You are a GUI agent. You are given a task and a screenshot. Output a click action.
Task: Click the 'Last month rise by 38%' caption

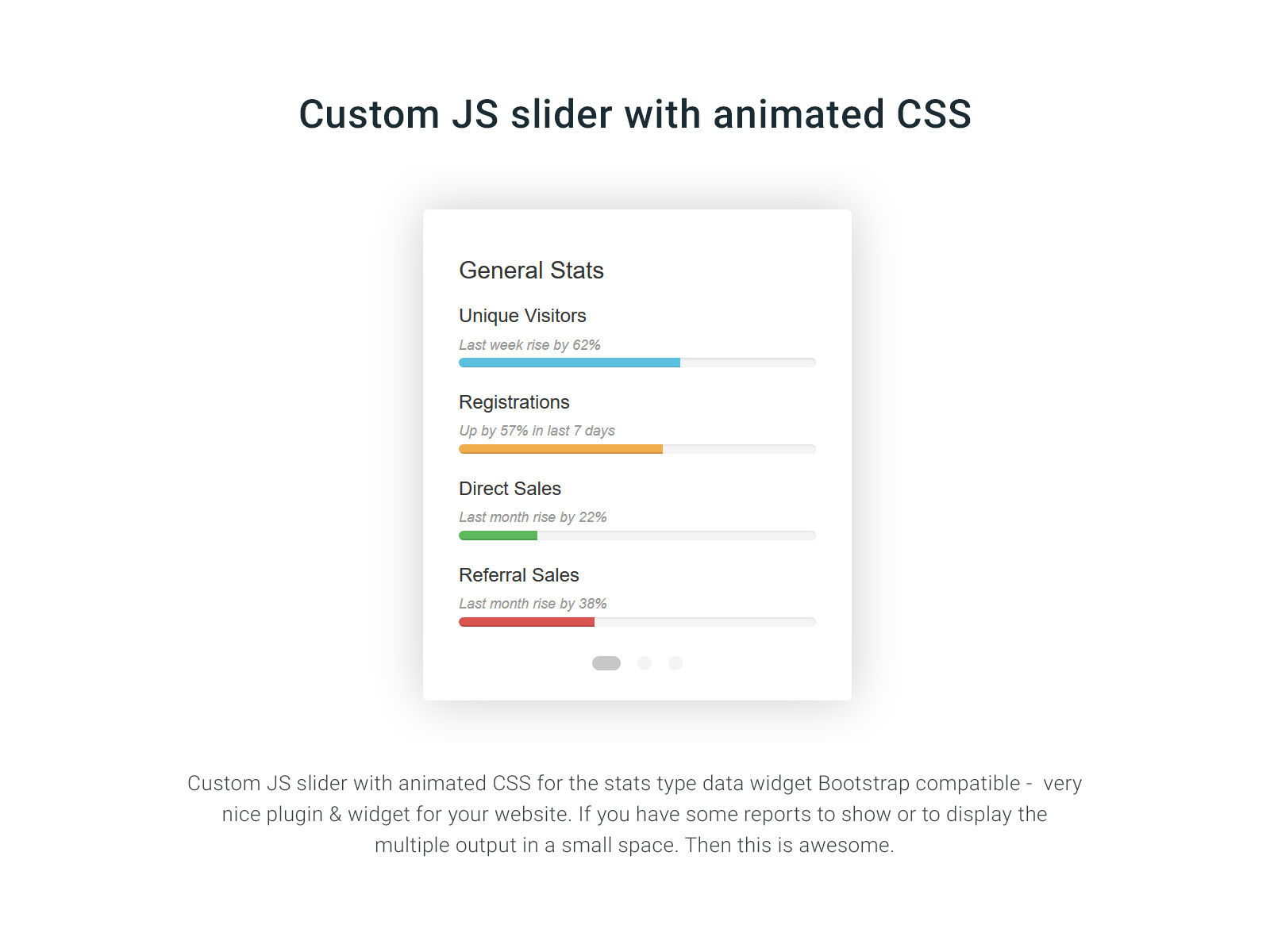533,604
